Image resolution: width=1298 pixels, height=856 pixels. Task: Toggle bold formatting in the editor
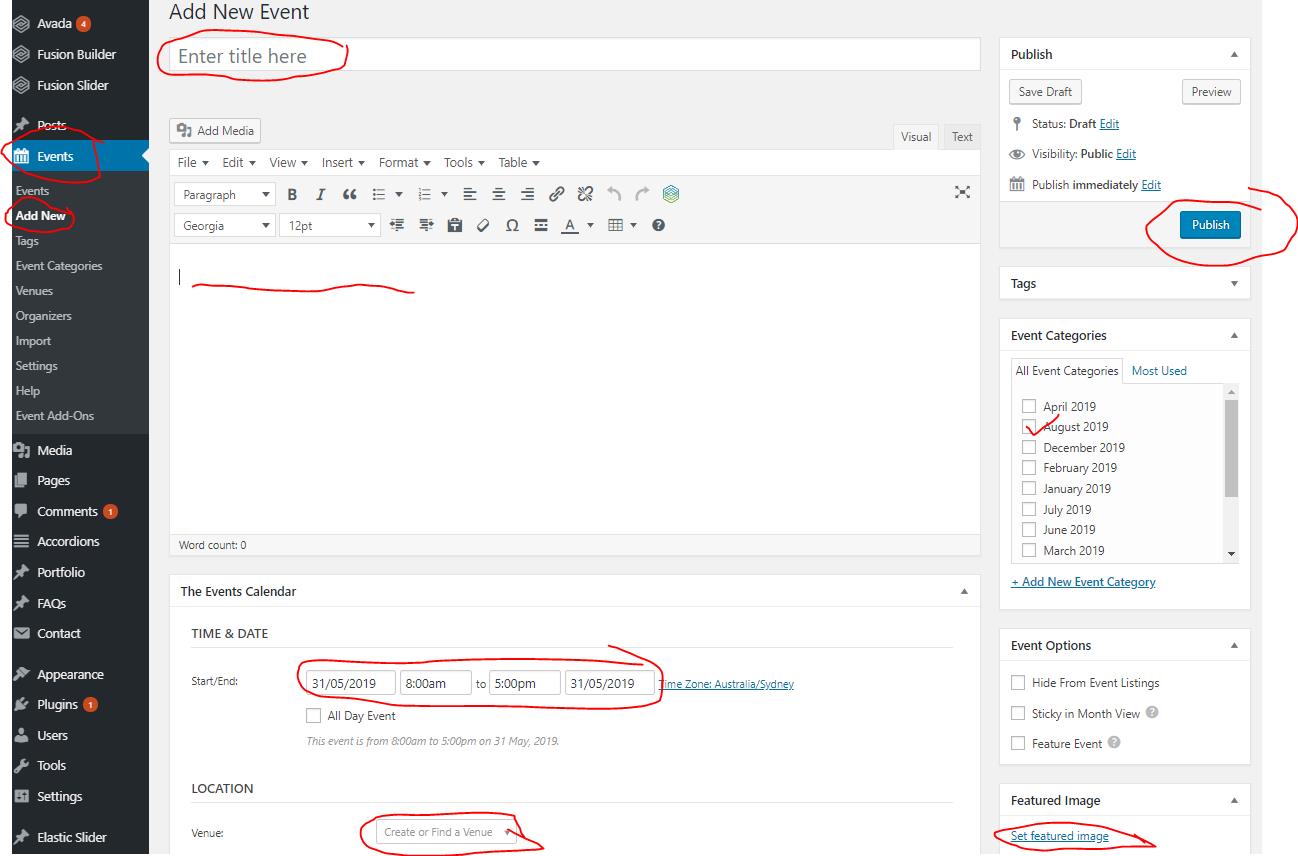(292, 194)
